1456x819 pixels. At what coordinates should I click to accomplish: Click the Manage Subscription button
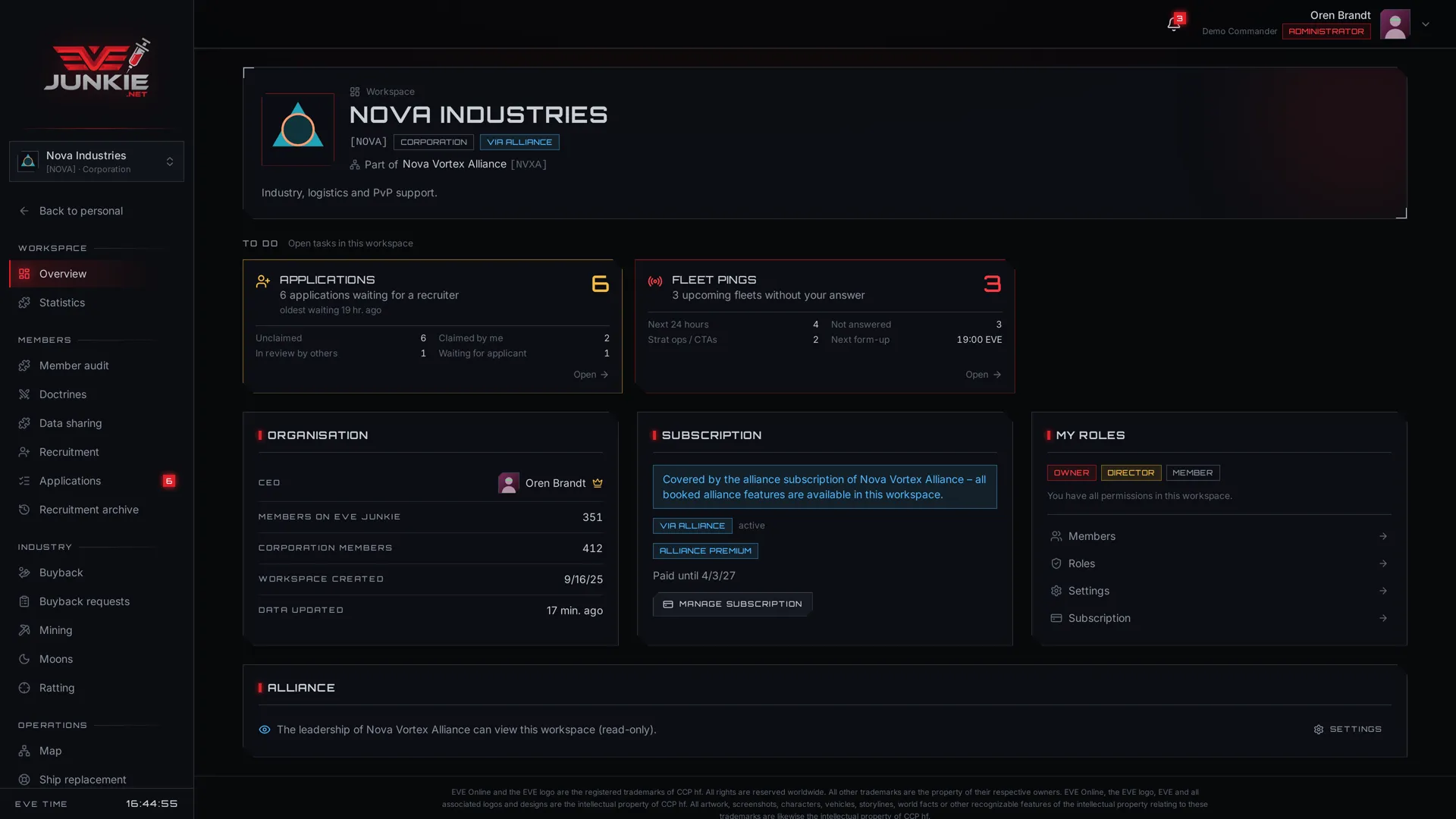click(733, 604)
